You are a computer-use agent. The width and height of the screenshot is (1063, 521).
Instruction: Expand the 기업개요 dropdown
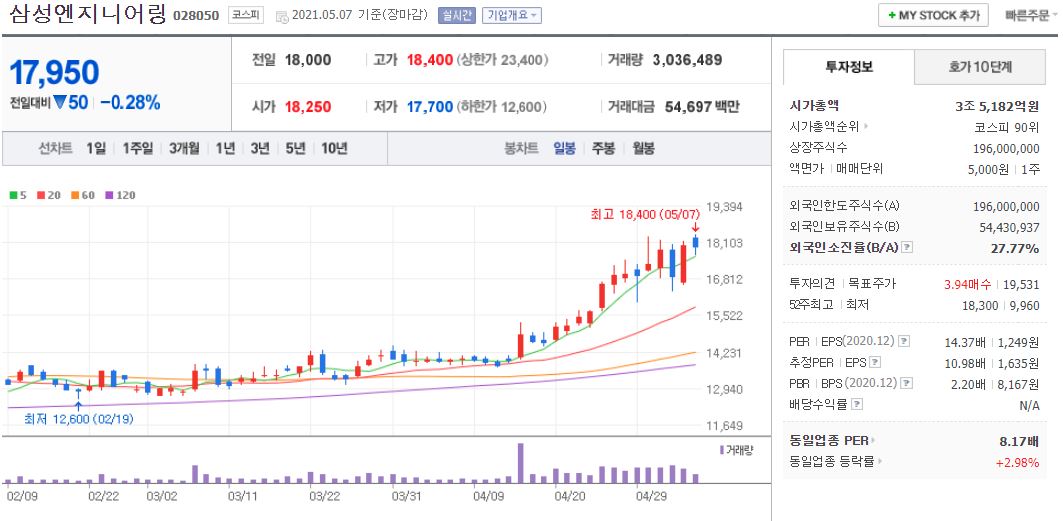pyautogui.click(x=512, y=15)
